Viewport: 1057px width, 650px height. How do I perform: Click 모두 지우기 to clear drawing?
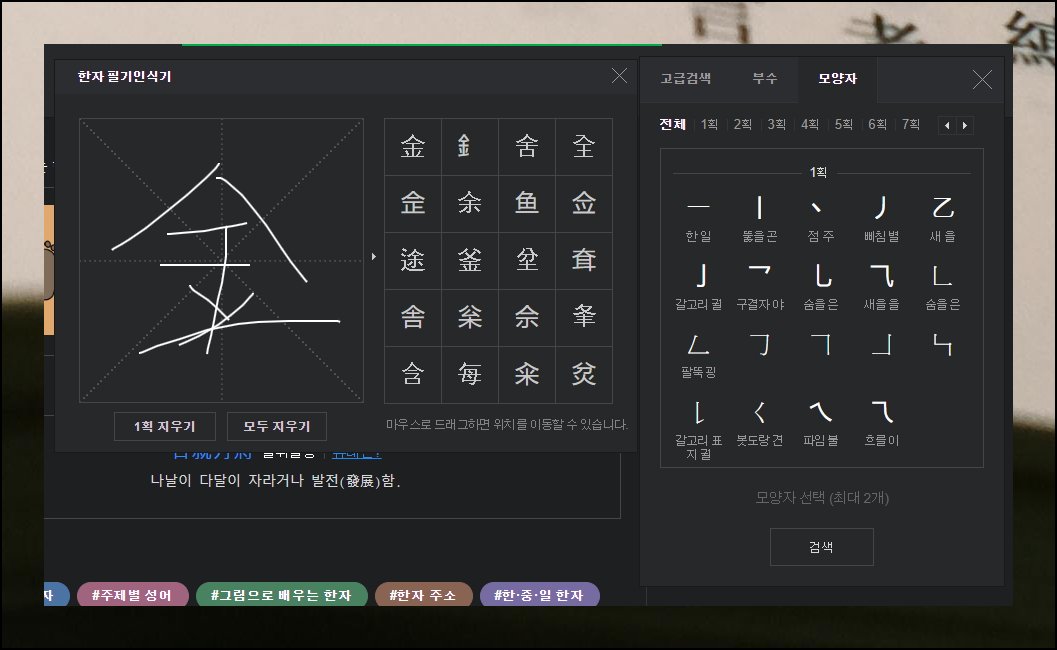click(x=277, y=426)
